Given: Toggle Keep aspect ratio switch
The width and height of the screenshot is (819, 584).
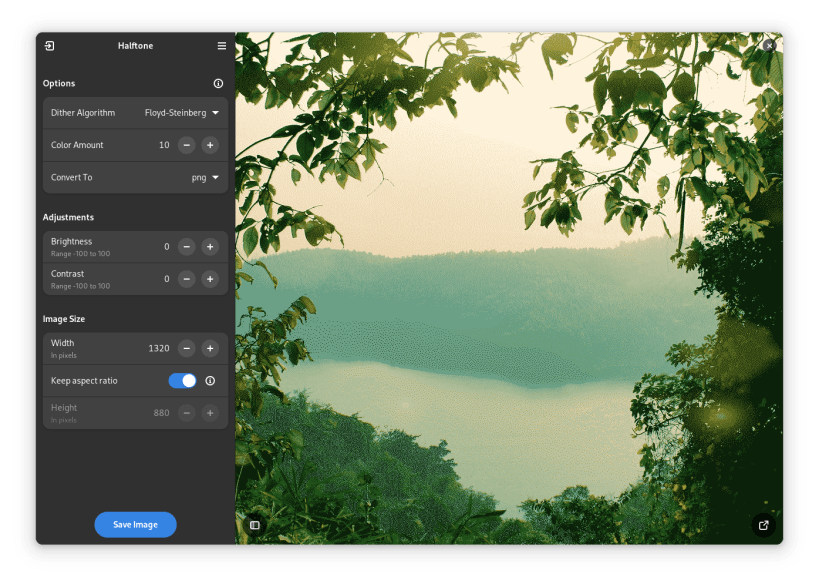Looking at the screenshot, I should coord(182,381).
